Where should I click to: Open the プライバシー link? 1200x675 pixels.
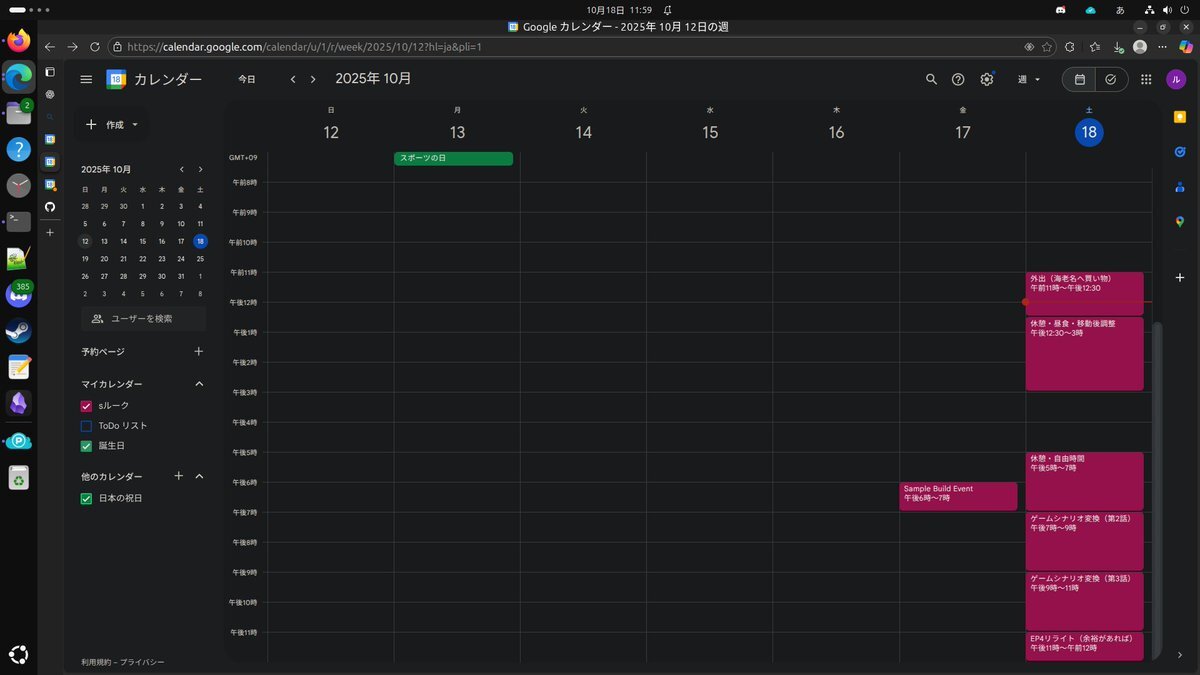click(142, 662)
